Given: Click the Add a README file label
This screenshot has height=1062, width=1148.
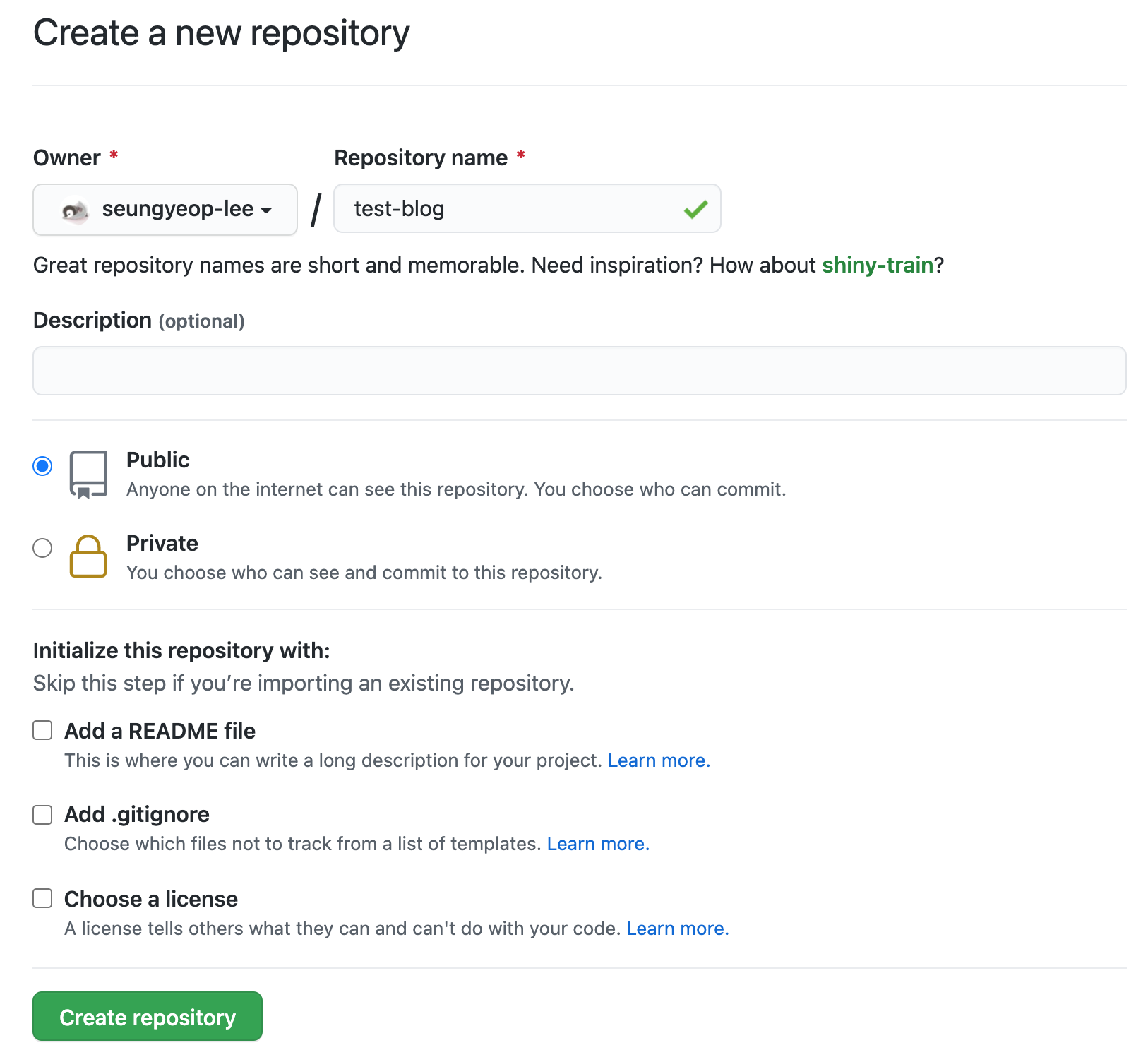Looking at the screenshot, I should [x=160, y=732].
